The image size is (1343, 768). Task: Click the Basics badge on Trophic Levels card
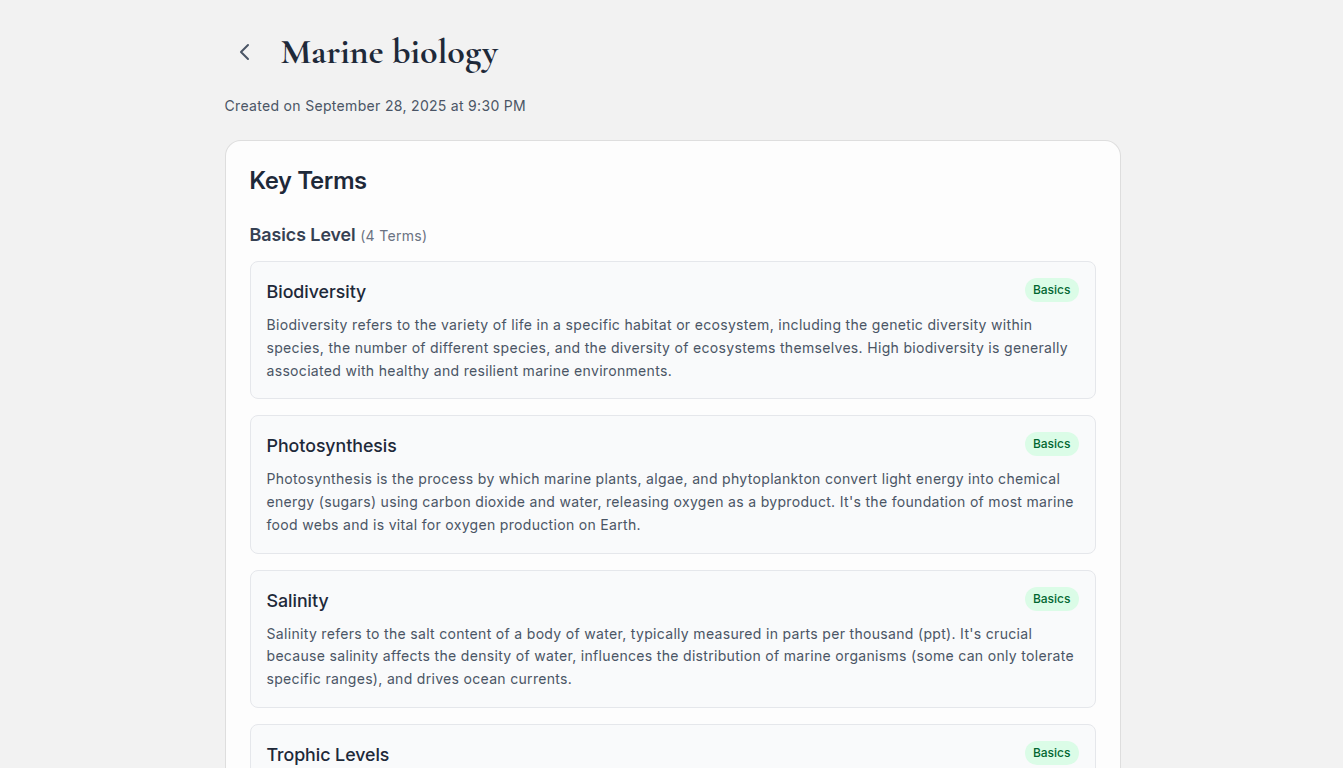pos(1051,753)
